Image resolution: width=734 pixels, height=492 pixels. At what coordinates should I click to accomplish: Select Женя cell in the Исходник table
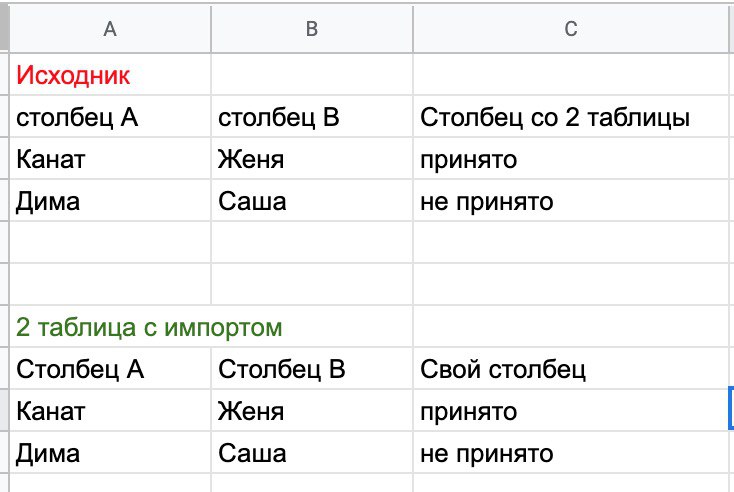pos(251,160)
